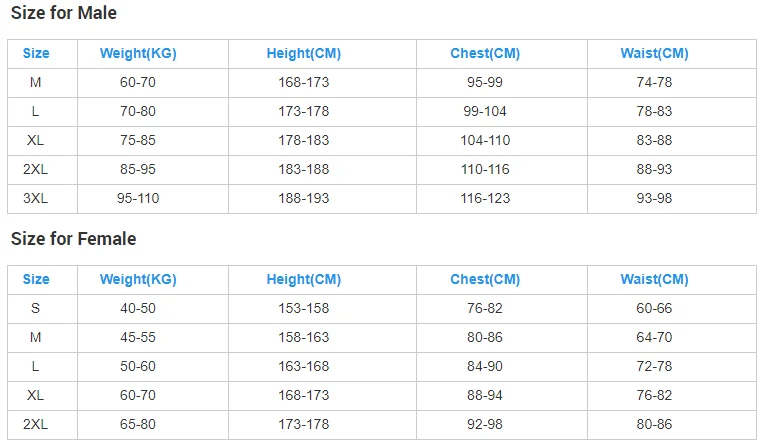Select the 116-123 chest measurement cell
Image resolution: width=766 pixels, height=441 pixels.
[x=485, y=199]
